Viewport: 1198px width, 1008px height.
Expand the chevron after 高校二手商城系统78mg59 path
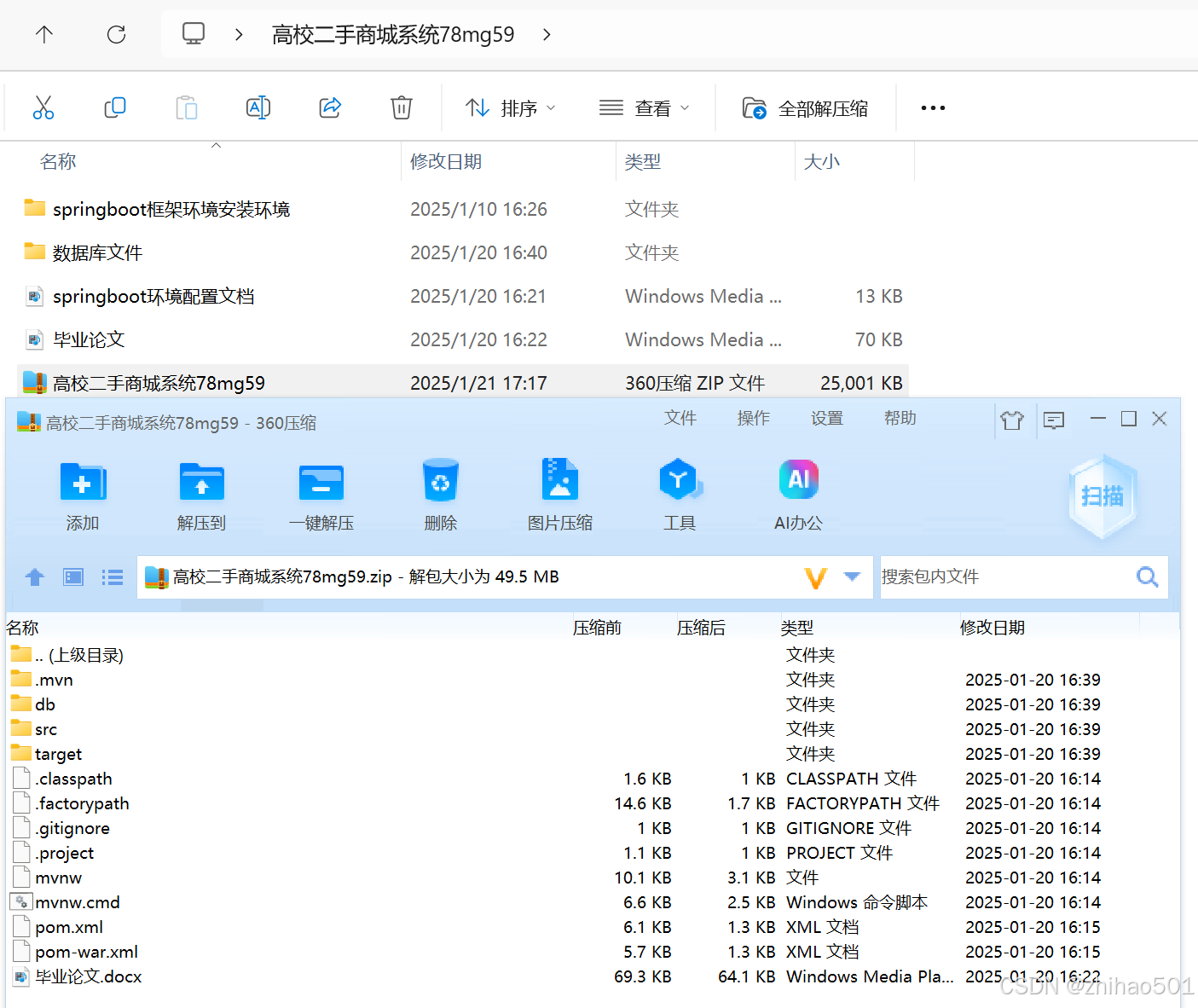click(547, 34)
